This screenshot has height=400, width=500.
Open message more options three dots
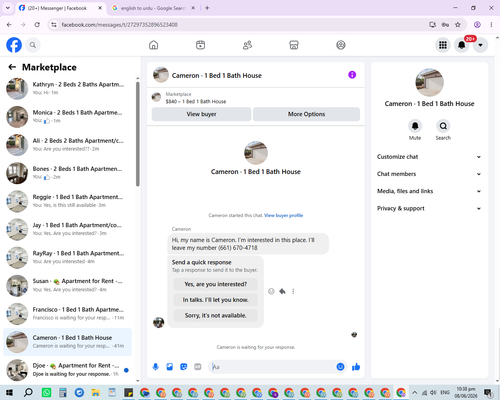coord(293,291)
